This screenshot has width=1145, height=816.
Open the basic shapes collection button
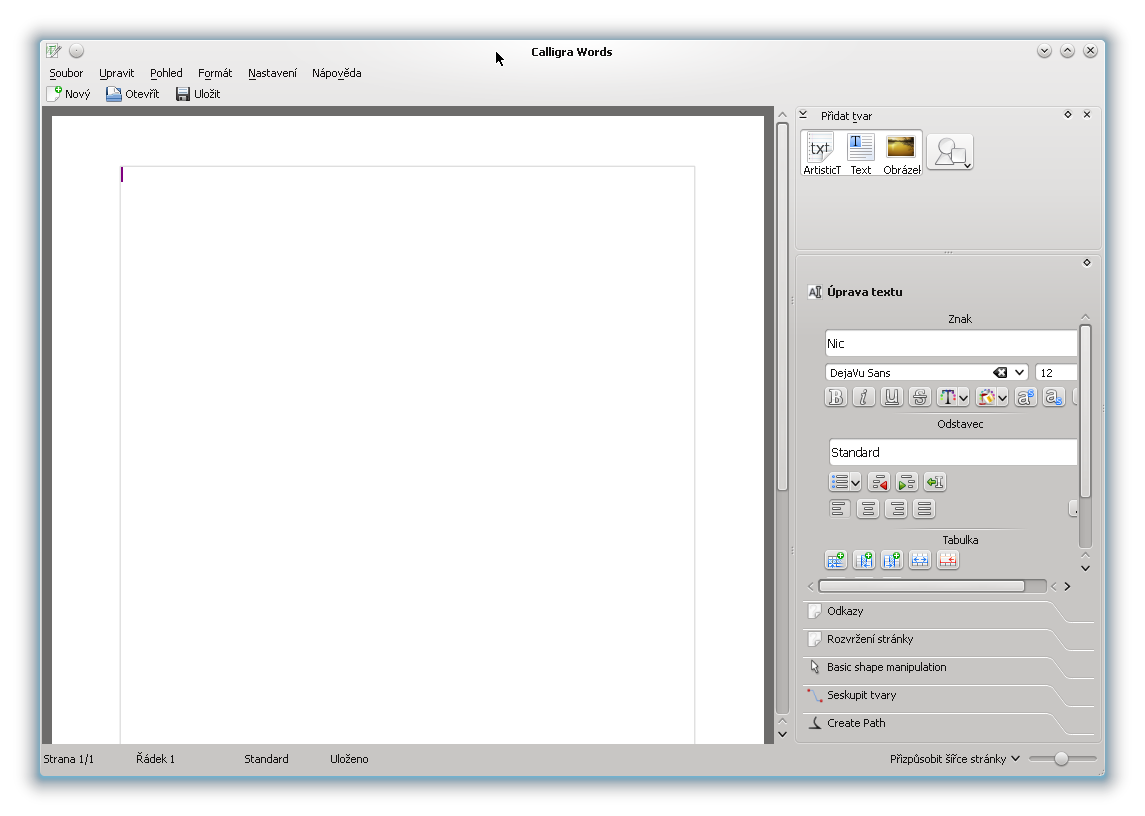pos(950,152)
